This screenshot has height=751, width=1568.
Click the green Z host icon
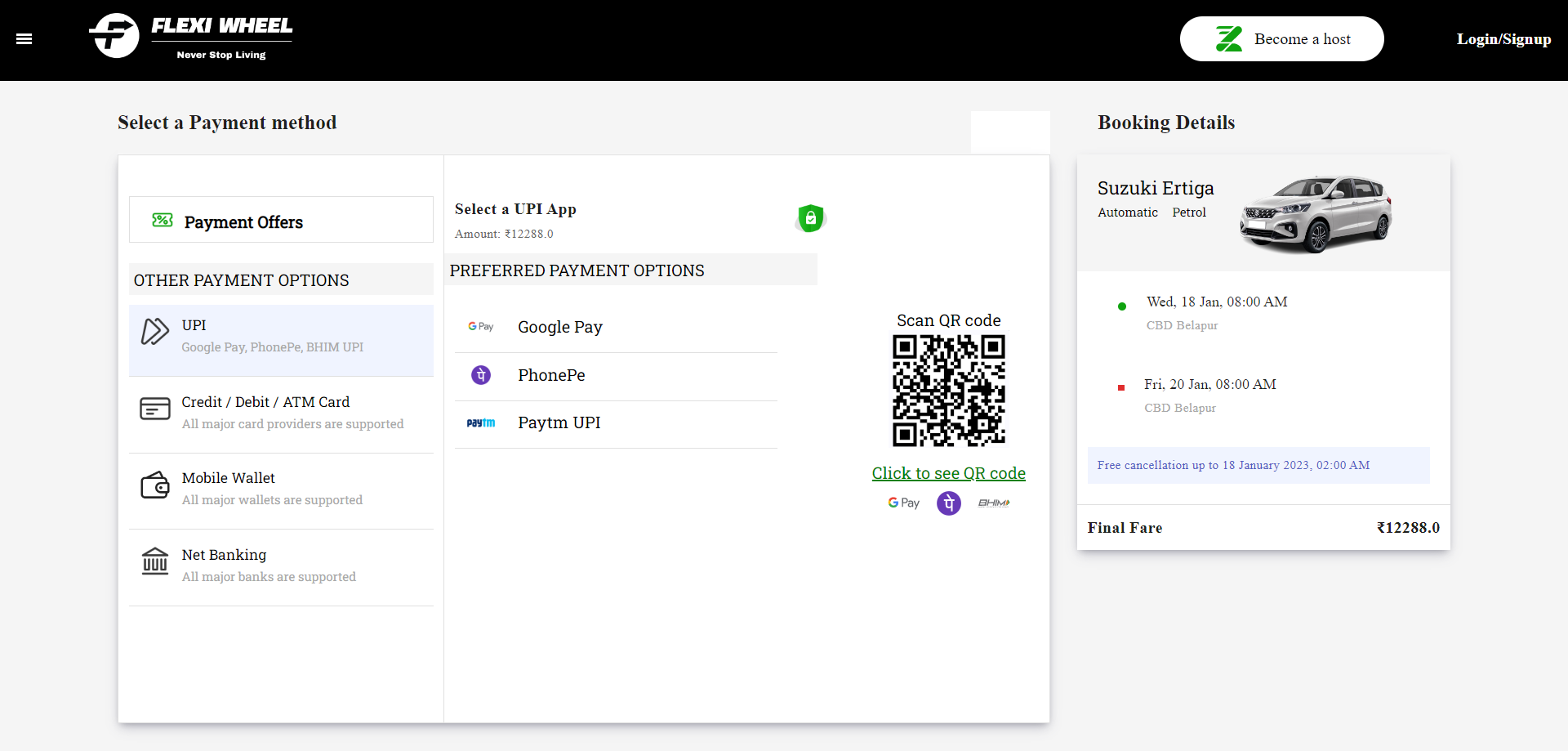(1229, 38)
